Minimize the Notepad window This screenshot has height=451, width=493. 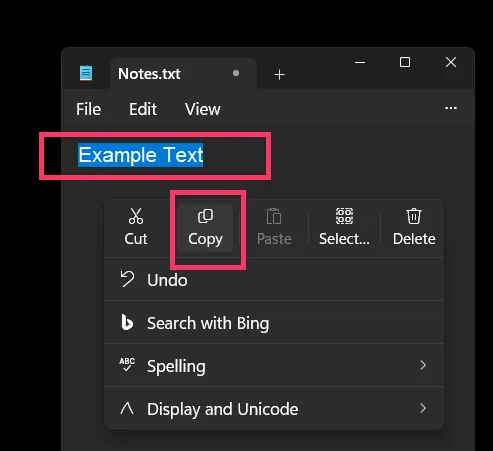point(360,62)
